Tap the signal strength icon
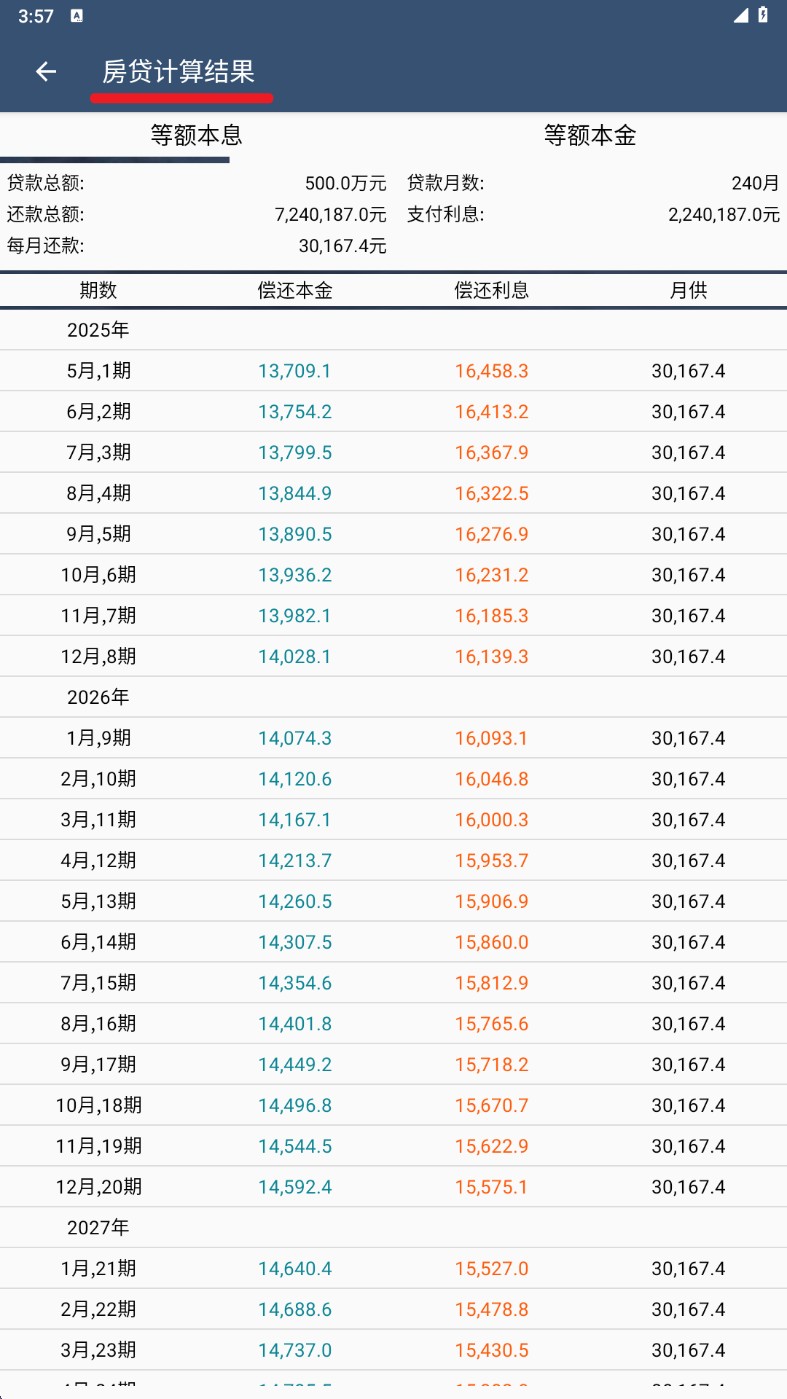The width and height of the screenshot is (787, 1399). pos(740,16)
